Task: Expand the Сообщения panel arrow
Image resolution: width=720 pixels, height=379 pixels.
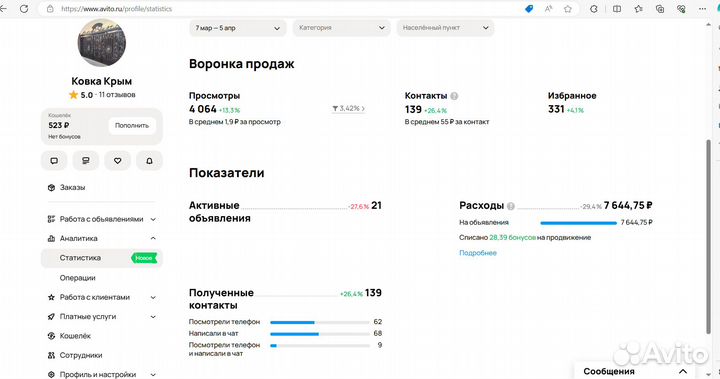Action: [683, 371]
